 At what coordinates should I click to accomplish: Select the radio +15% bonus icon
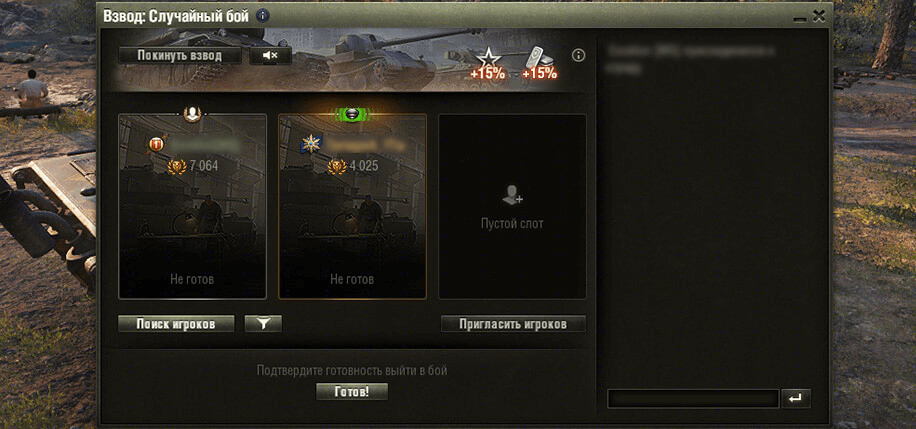point(539,63)
